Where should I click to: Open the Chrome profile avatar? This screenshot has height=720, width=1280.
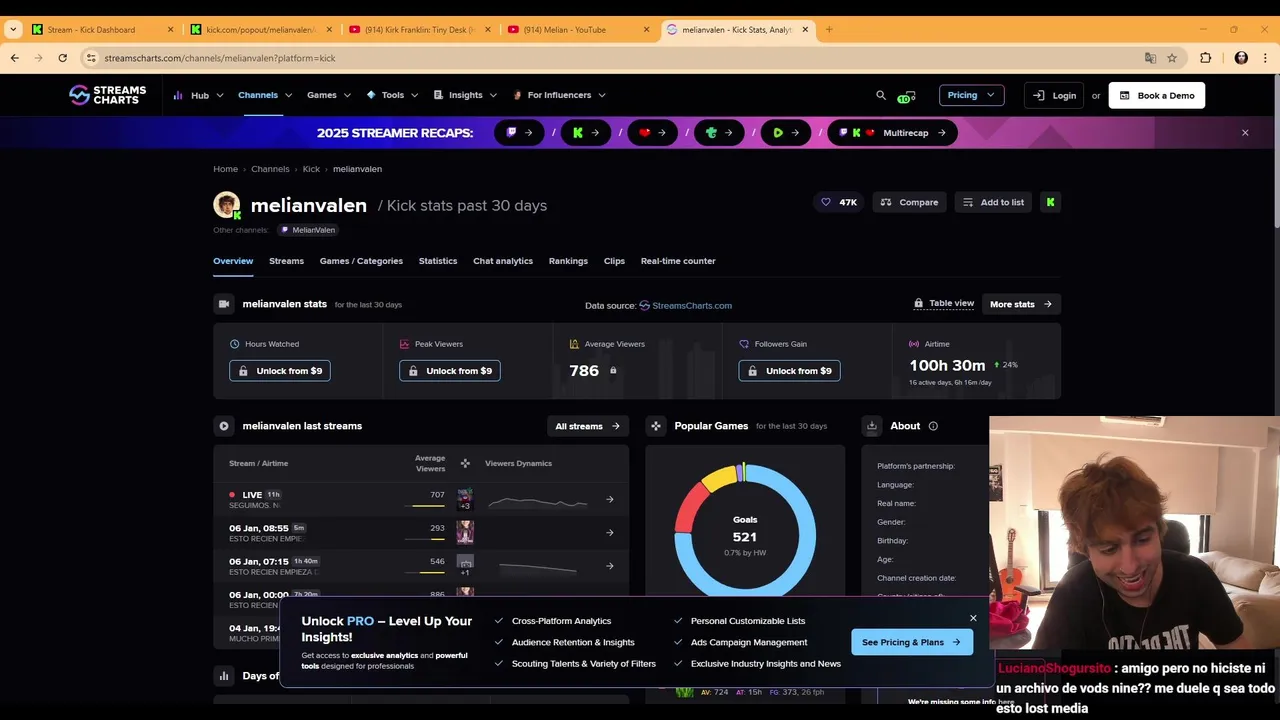click(x=1241, y=58)
